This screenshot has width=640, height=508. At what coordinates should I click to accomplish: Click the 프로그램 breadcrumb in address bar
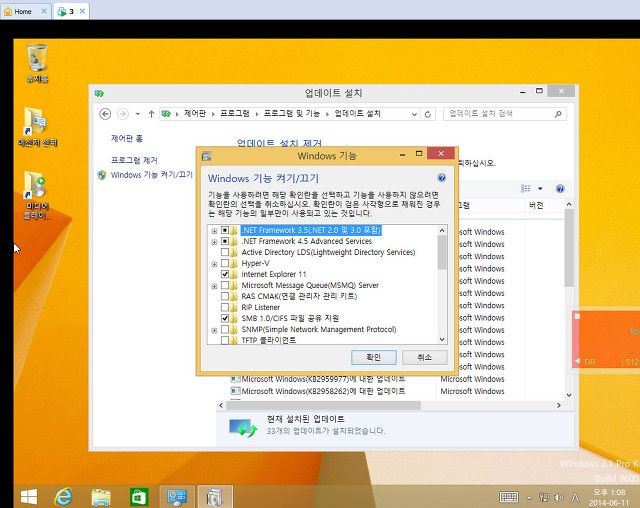[x=235, y=113]
